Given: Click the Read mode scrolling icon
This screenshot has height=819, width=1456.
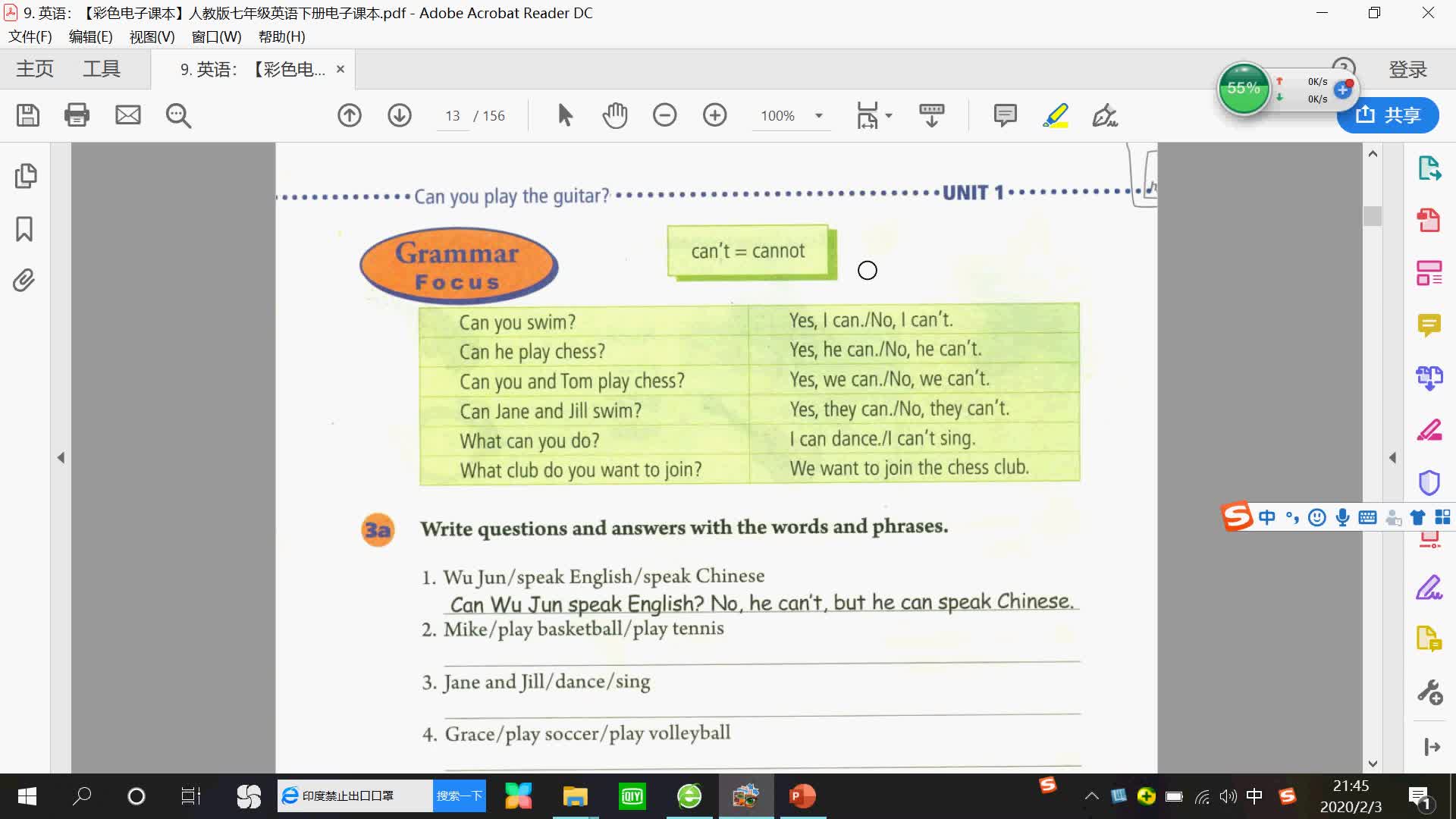Looking at the screenshot, I should (931, 115).
